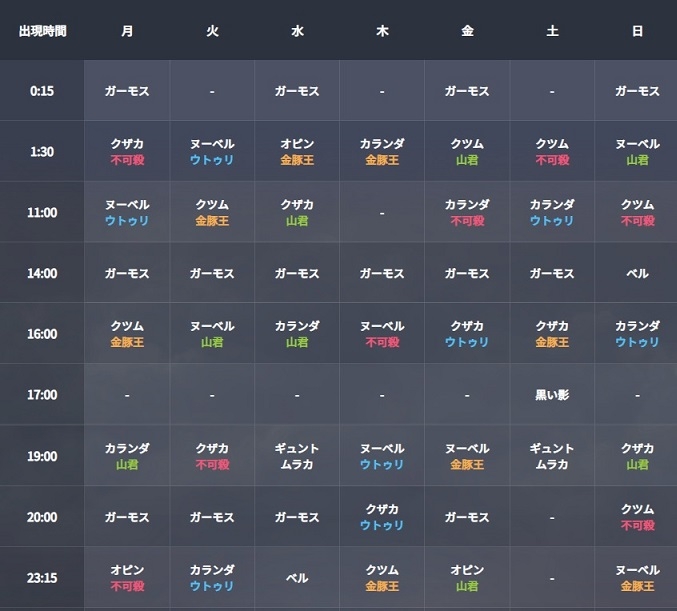
Task: Click オピン 山君 in the 金 column
Action: [467, 578]
